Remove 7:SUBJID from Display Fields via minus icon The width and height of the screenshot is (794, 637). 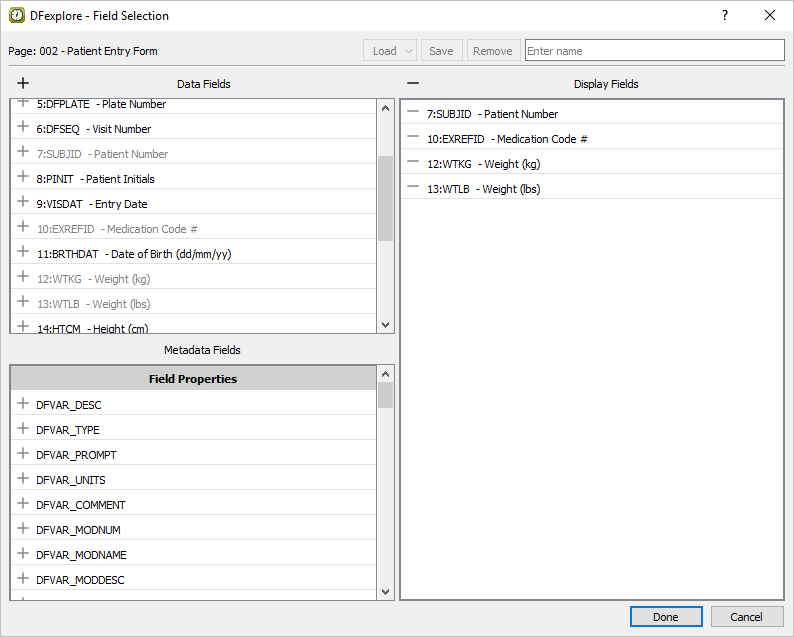click(413, 113)
